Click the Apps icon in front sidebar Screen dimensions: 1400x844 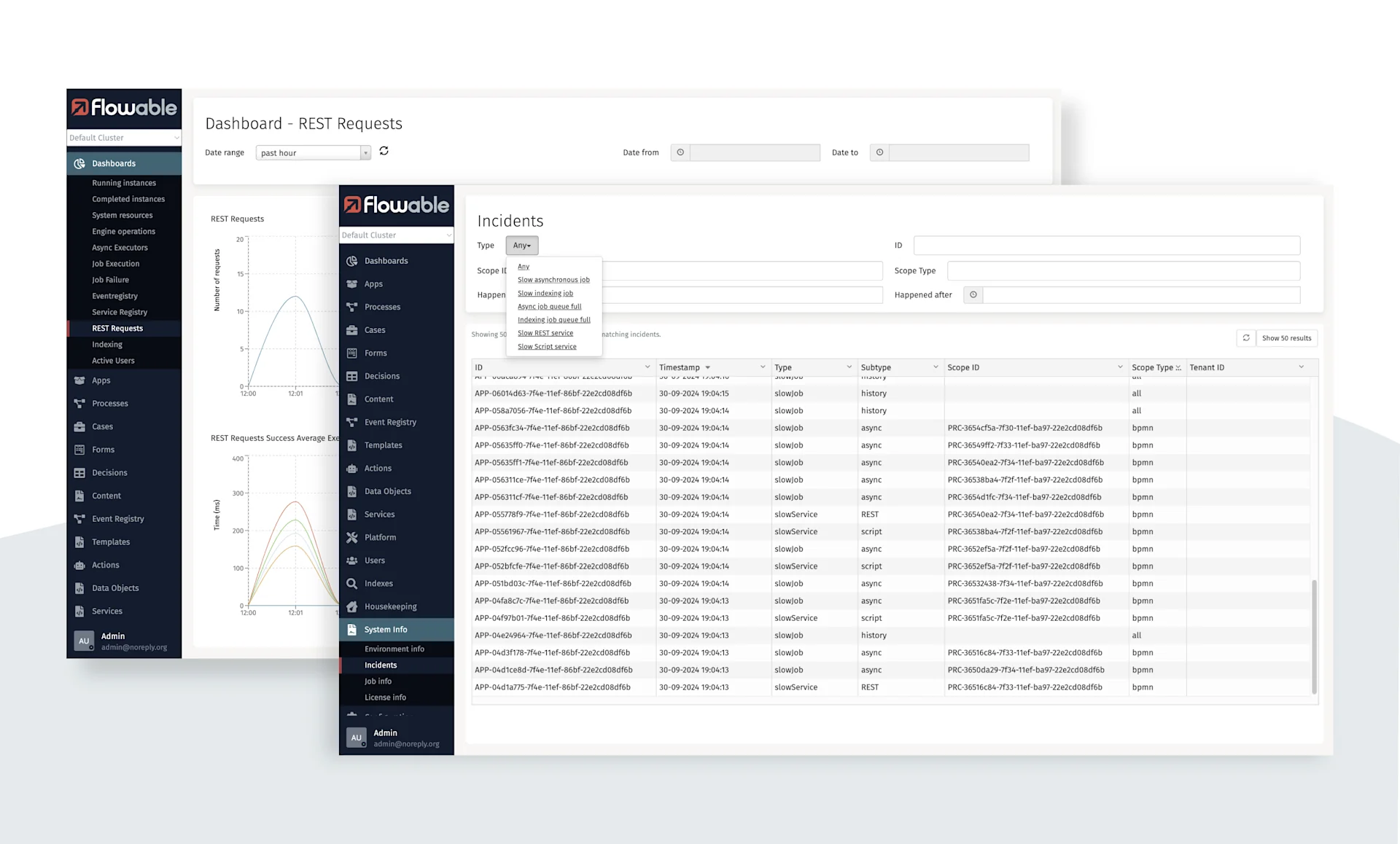coord(352,284)
